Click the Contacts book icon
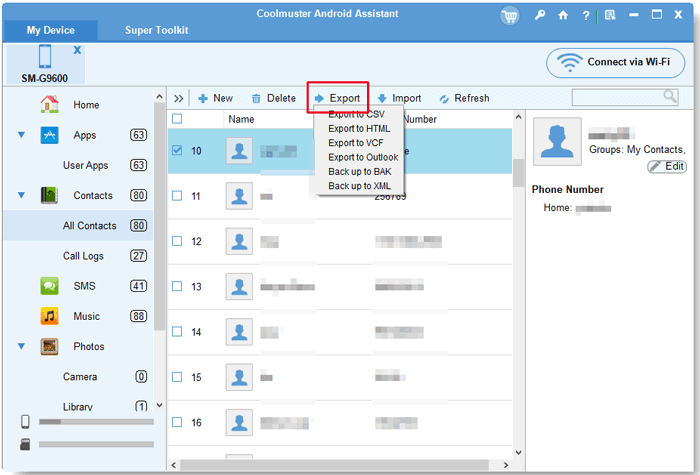Viewport: 700px width, 475px height. click(49, 196)
